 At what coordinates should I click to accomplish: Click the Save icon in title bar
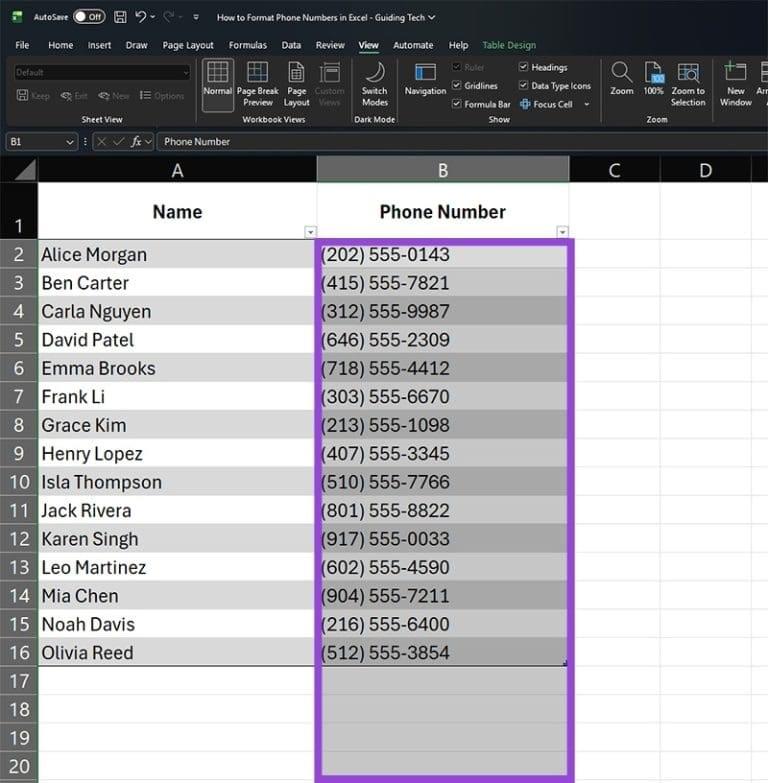click(120, 17)
